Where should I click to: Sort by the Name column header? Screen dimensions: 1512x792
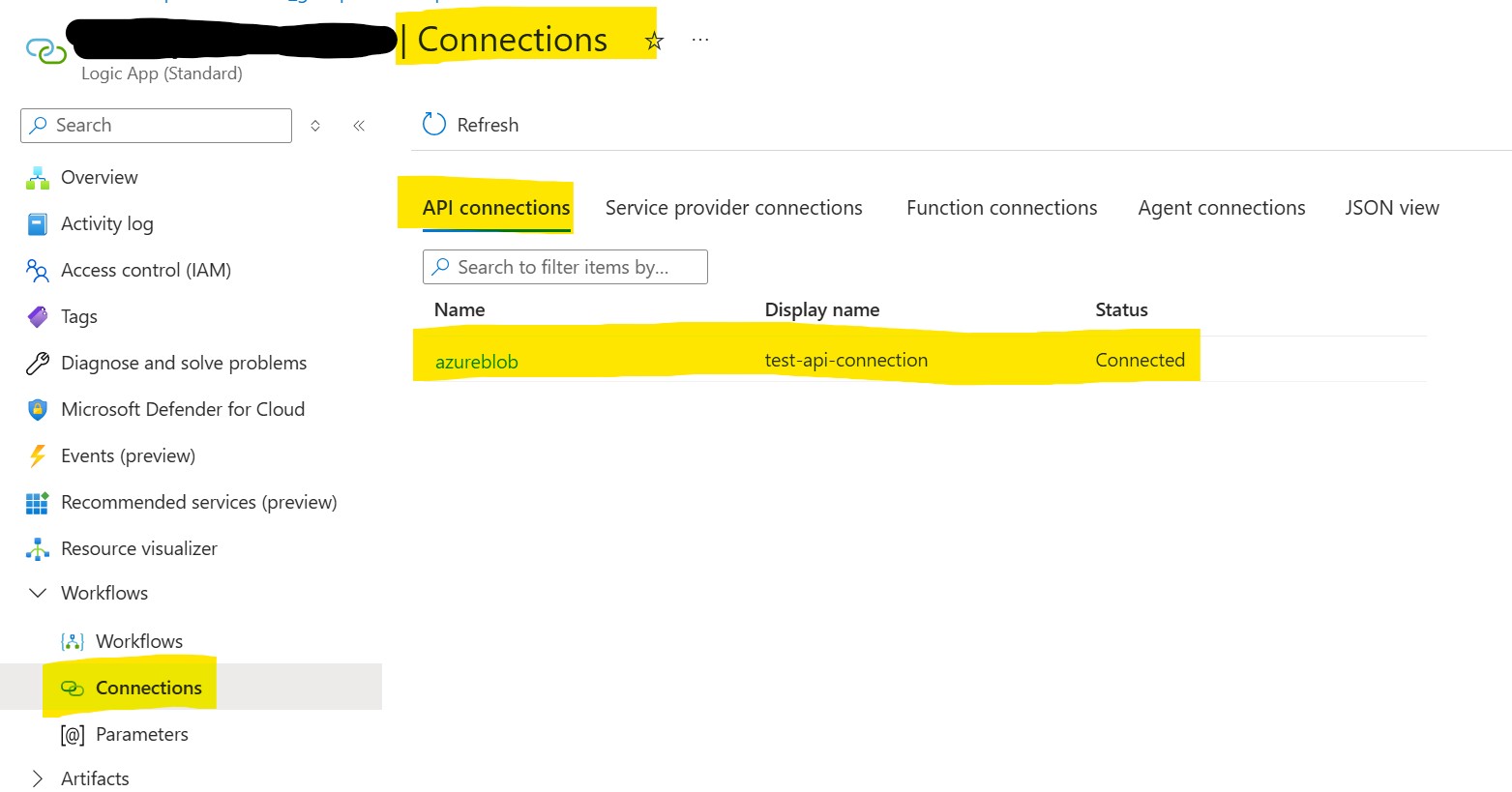pos(460,309)
